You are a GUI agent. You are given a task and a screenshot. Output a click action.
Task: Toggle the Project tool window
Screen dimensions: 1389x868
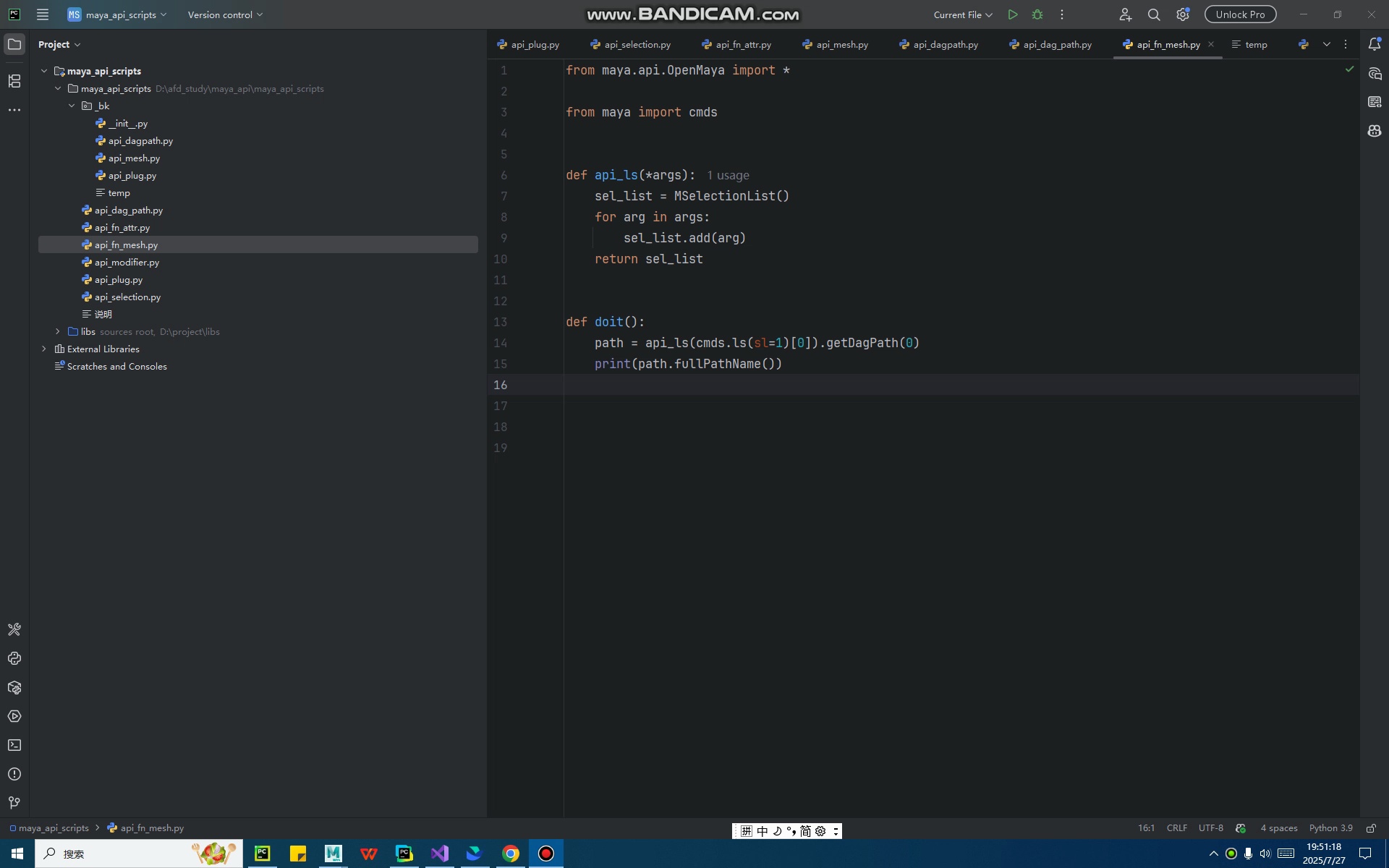coord(14,44)
